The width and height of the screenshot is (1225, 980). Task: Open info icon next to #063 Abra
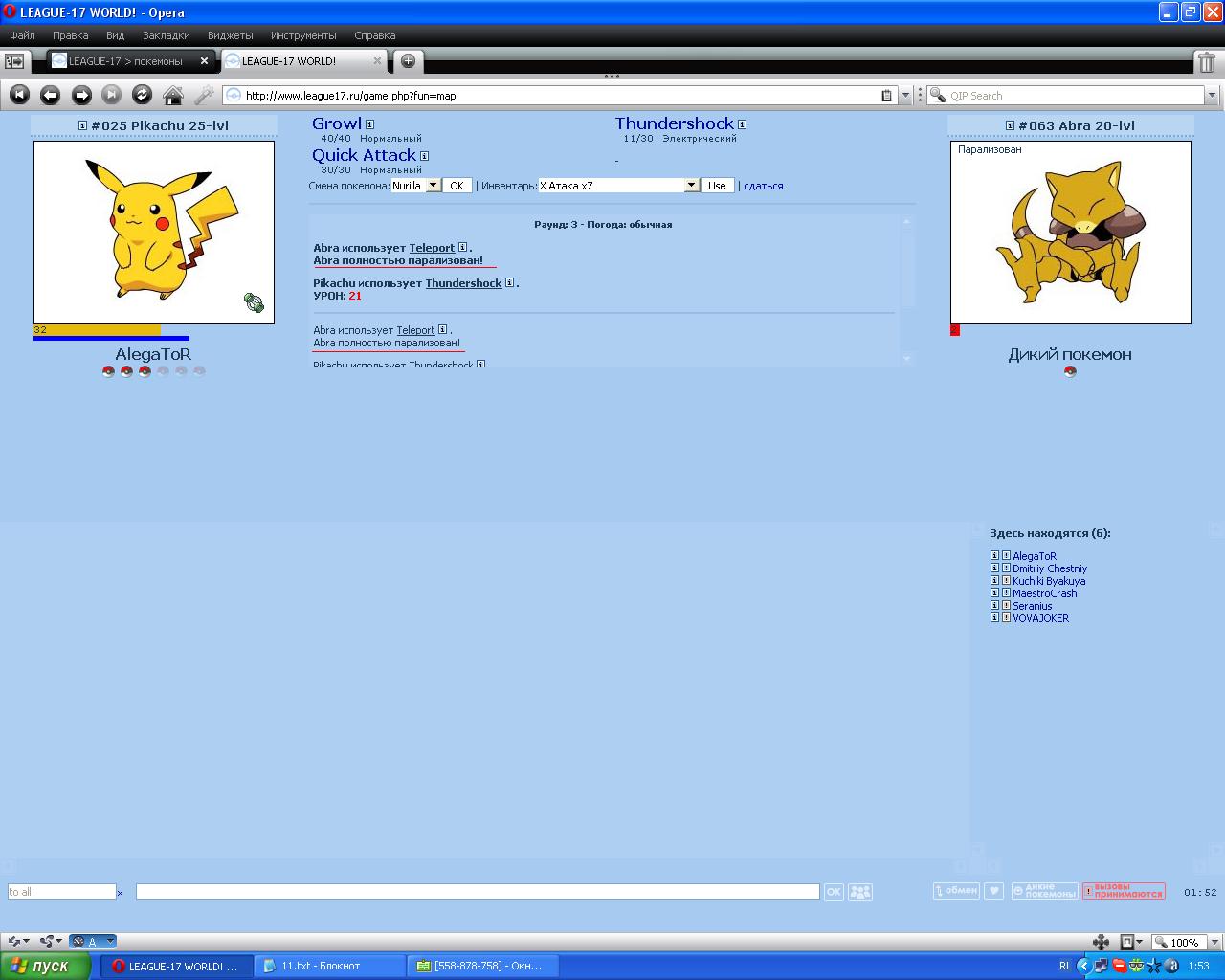pyautogui.click(x=1010, y=125)
